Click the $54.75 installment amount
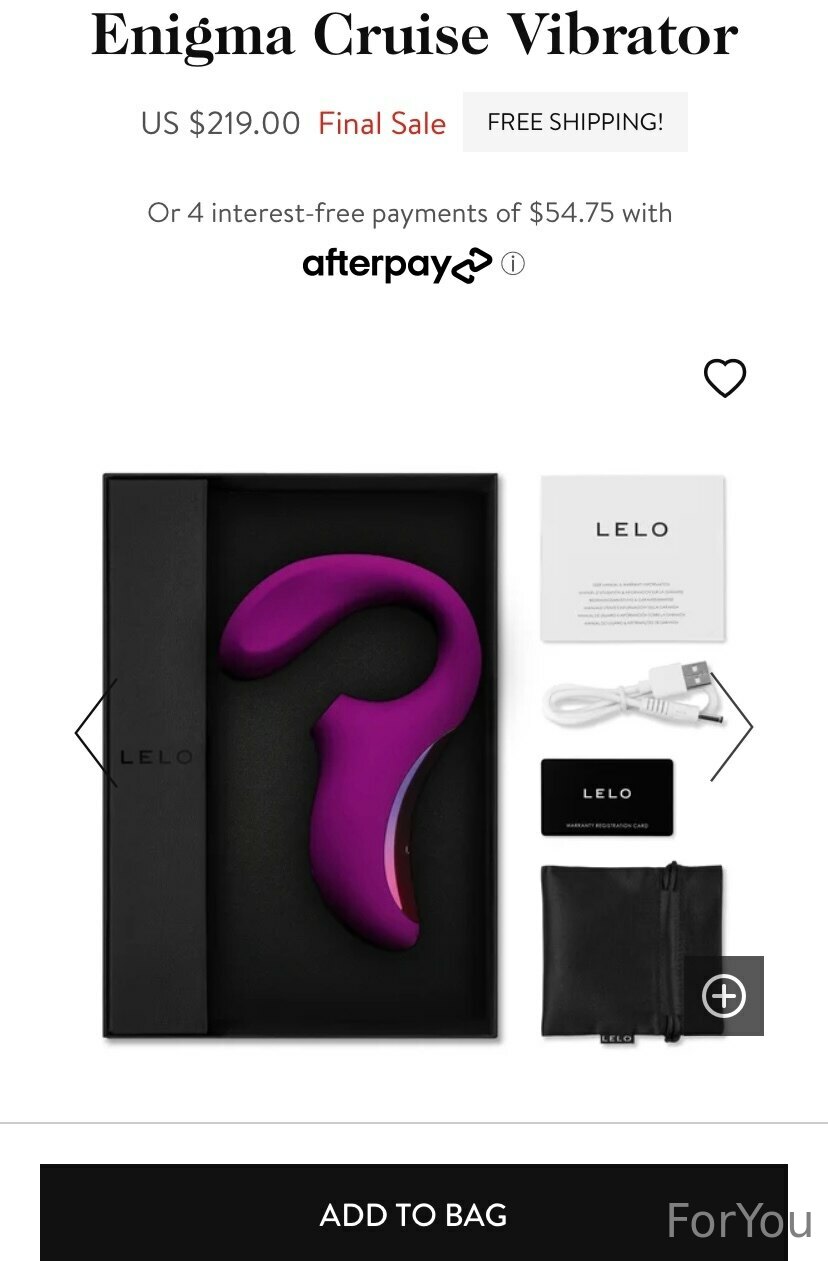Screen dimensions: 828x1261 coord(572,213)
